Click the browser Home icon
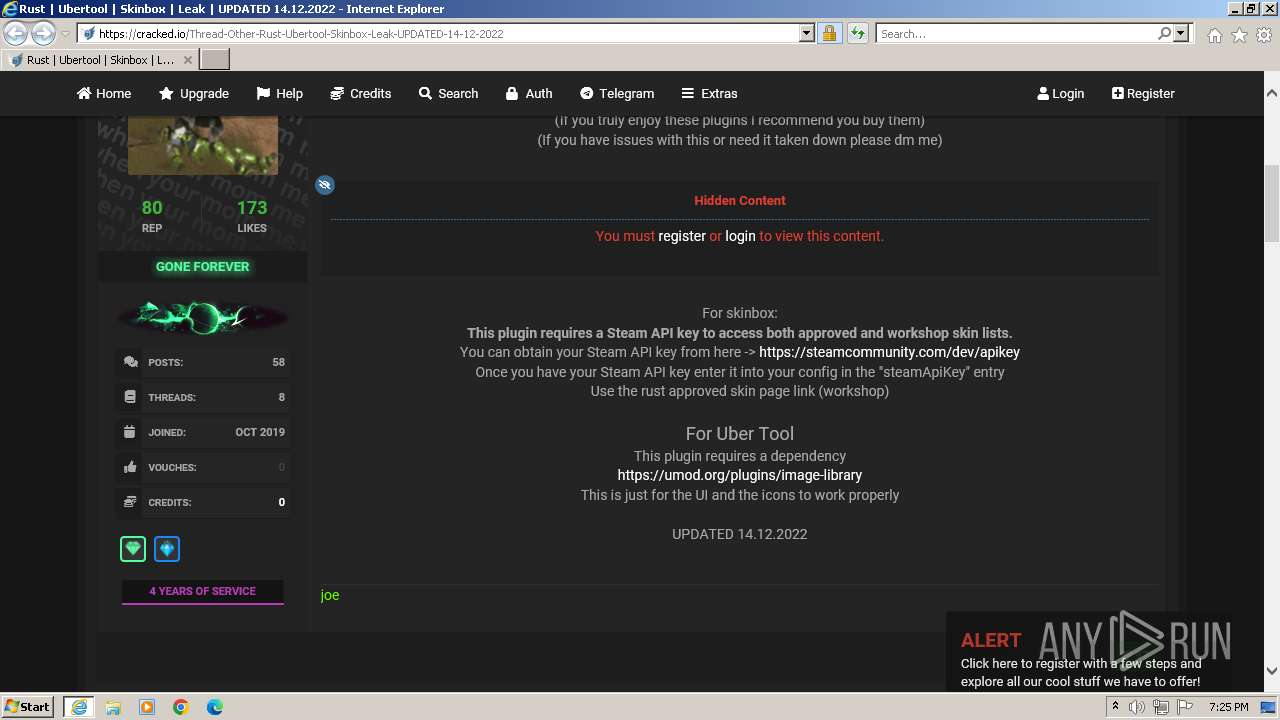 point(1214,34)
